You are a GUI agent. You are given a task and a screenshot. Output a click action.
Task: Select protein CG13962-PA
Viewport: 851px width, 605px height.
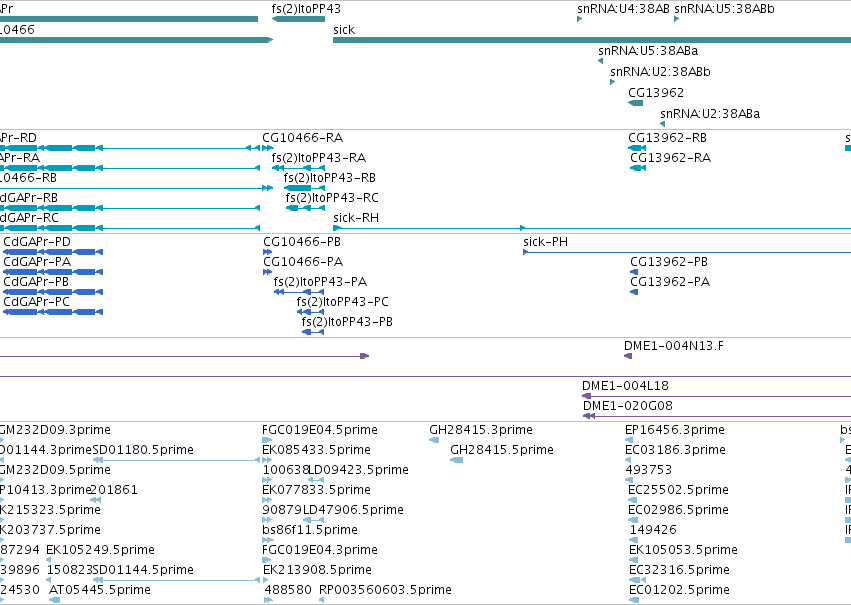(670, 282)
